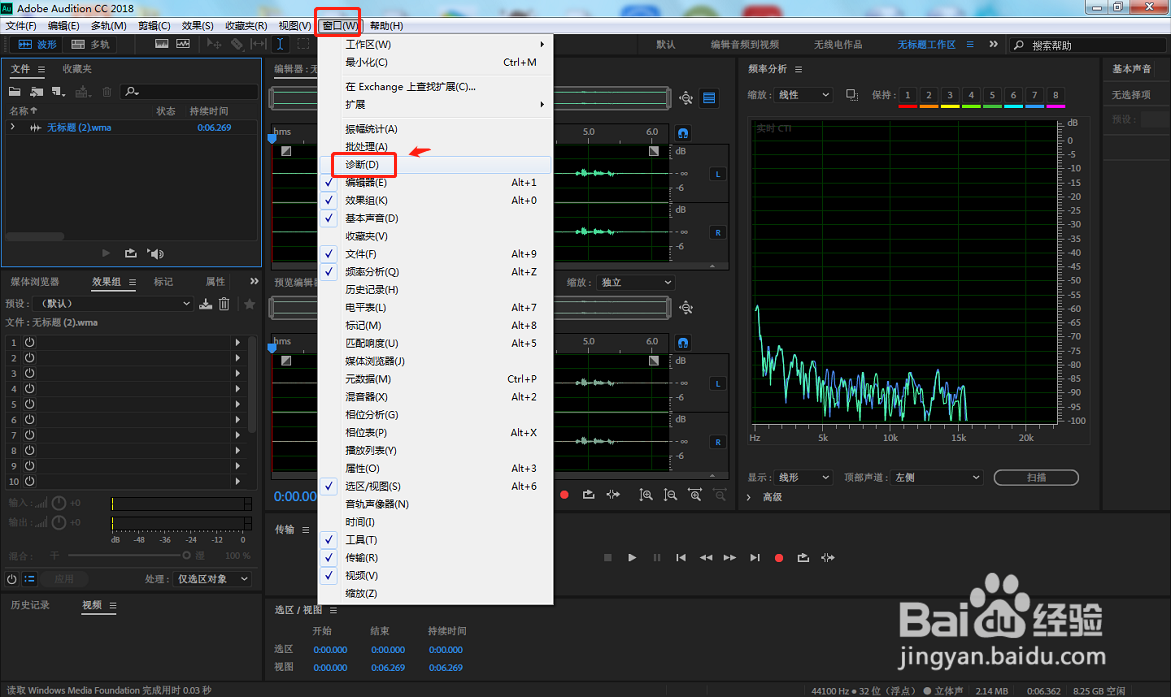The height and width of the screenshot is (697, 1171).
Task: Switch to the Media Browser tab
Action: point(34,282)
